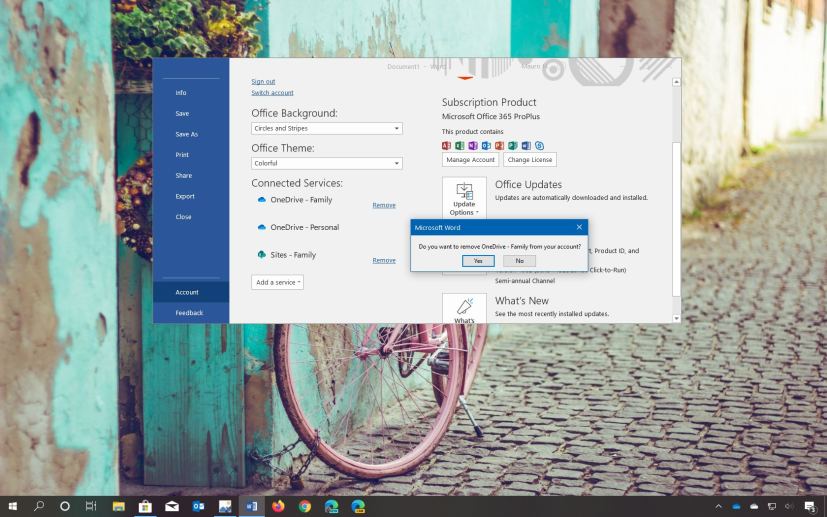The image size is (827, 517).
Task: Select Close in the backstage sidebar
Action: click(184, 217)
